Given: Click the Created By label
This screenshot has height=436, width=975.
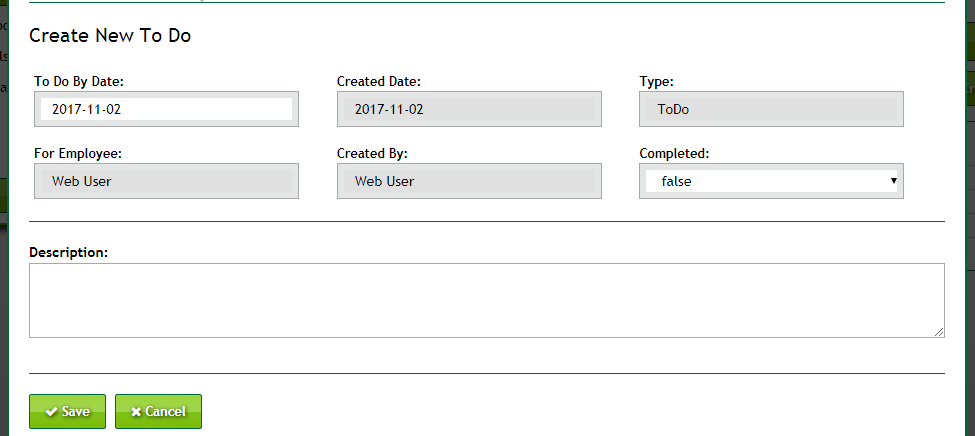Looking at the screenshot, I should [372, 153].
